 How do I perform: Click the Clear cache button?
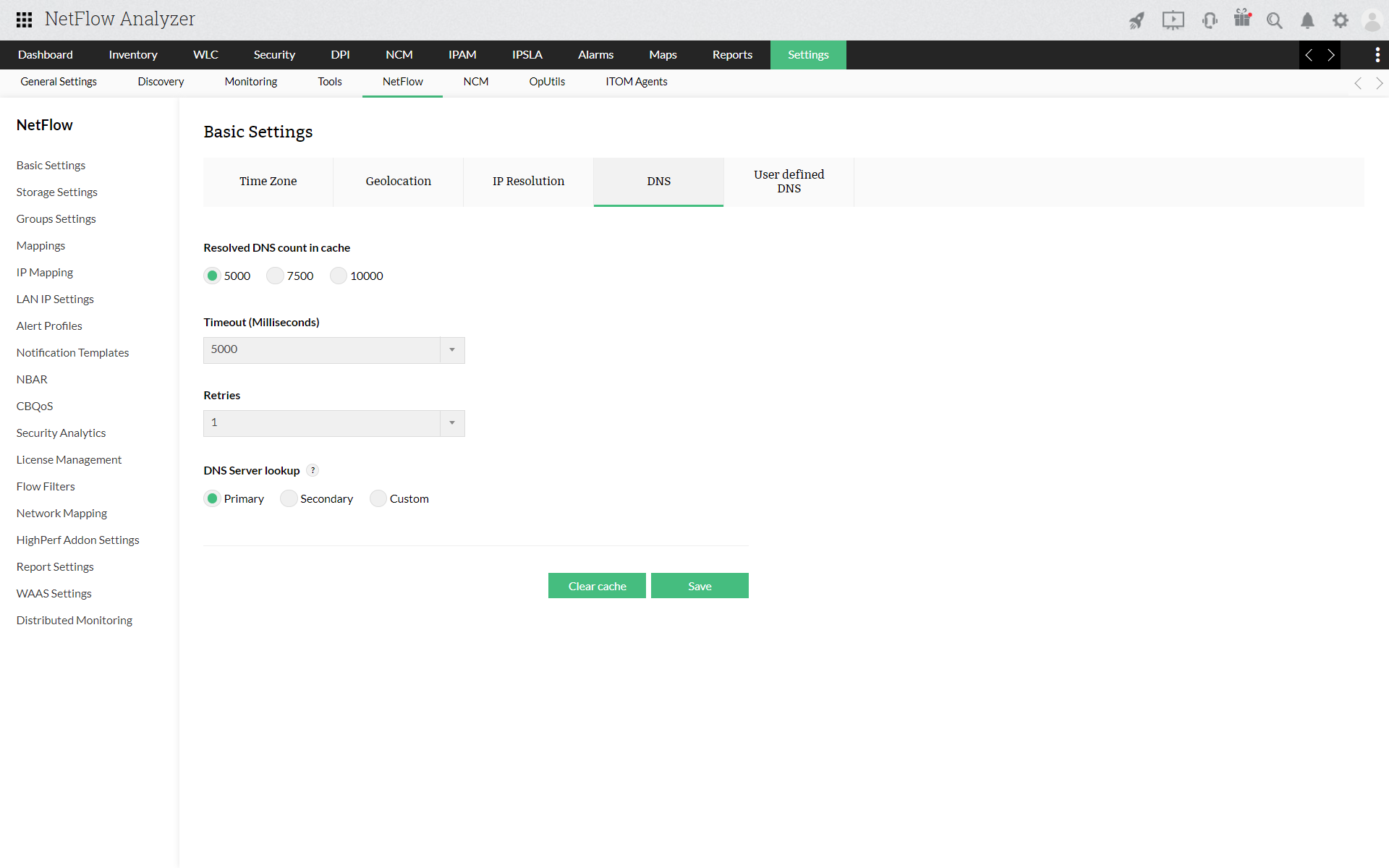(597, 586)
